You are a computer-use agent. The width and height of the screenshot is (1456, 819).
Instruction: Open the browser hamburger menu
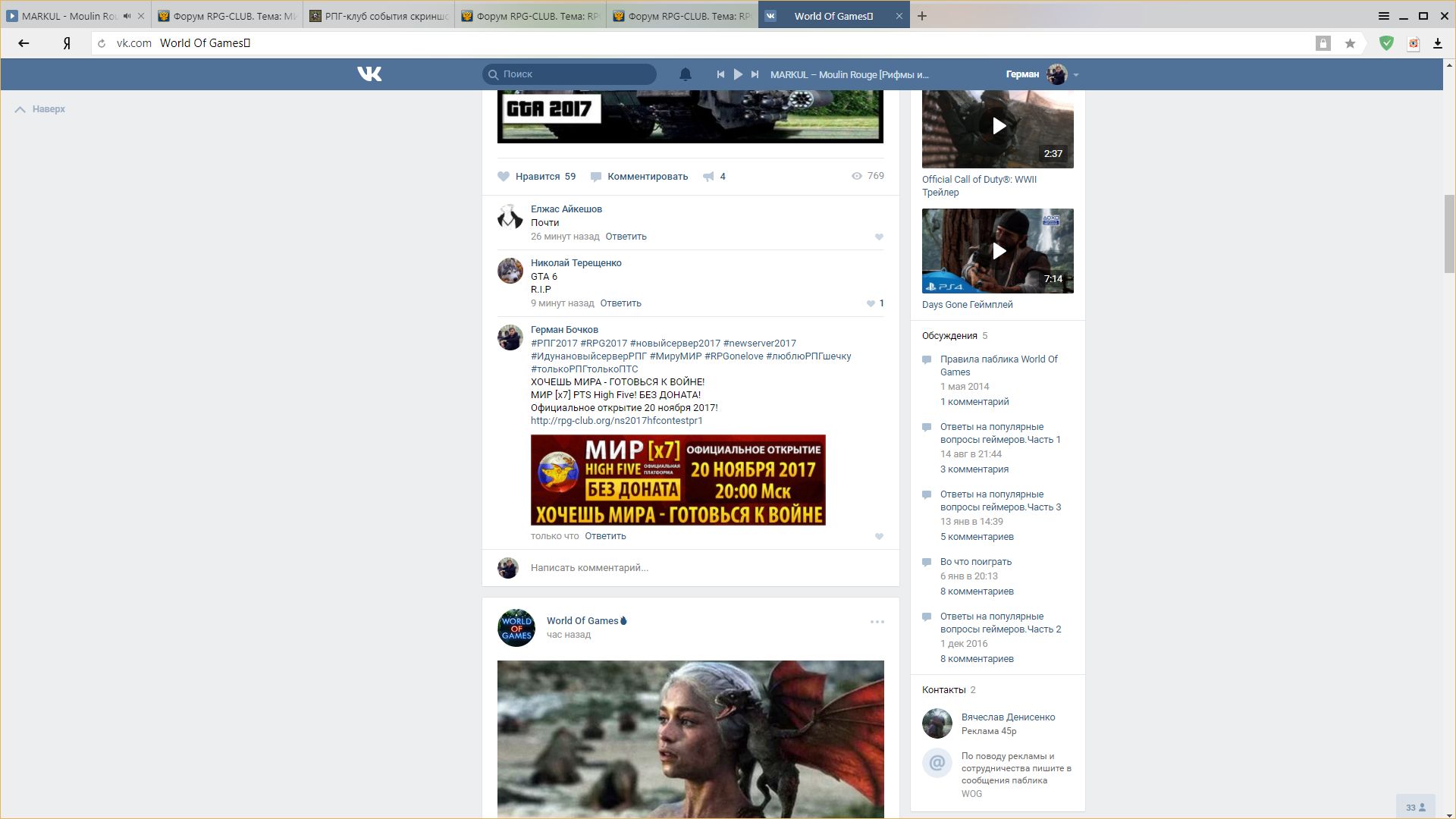(1383, 16)
